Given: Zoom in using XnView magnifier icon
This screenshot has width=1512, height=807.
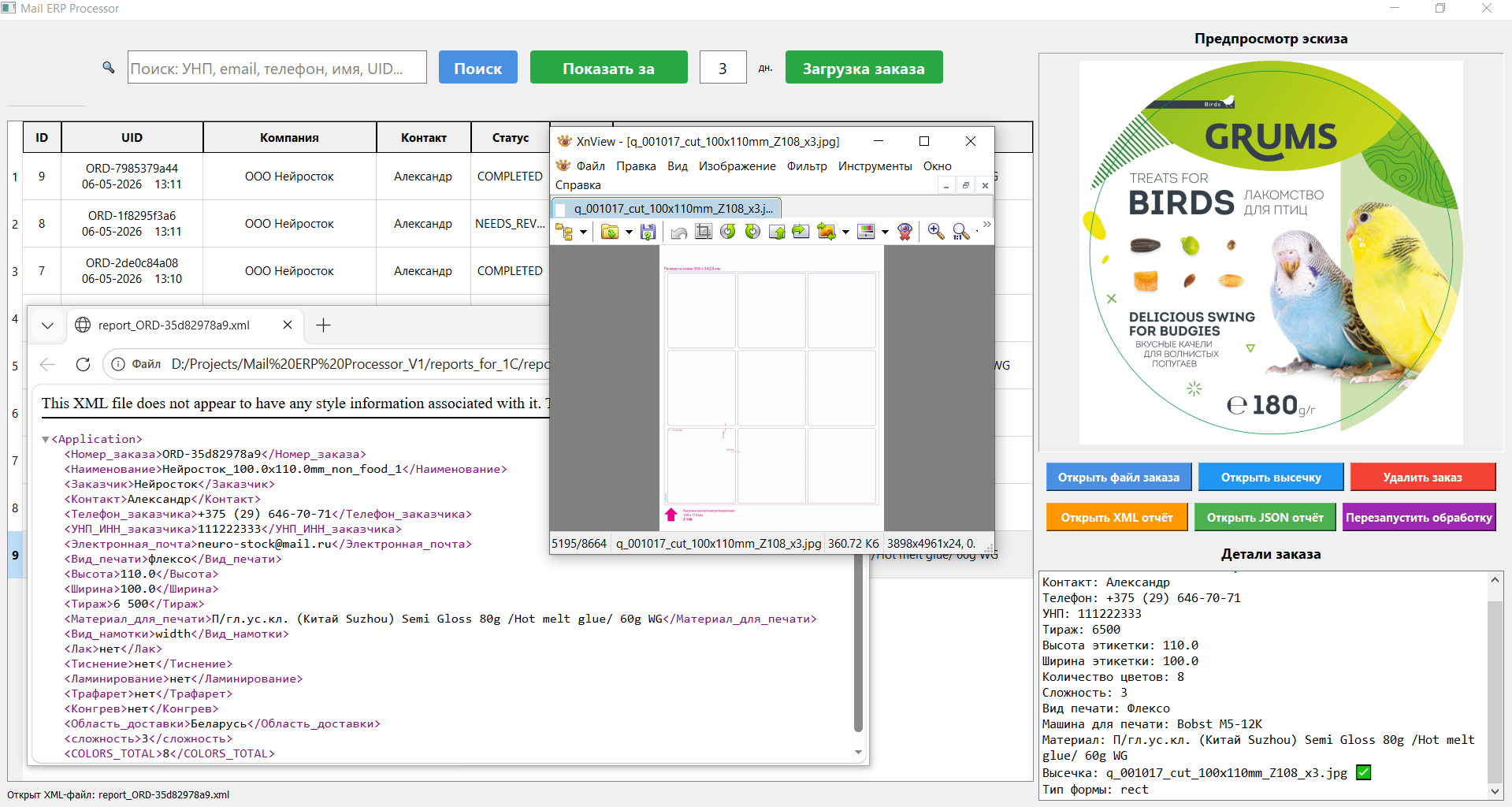Looking at the screenshot, I should (936, 232).
